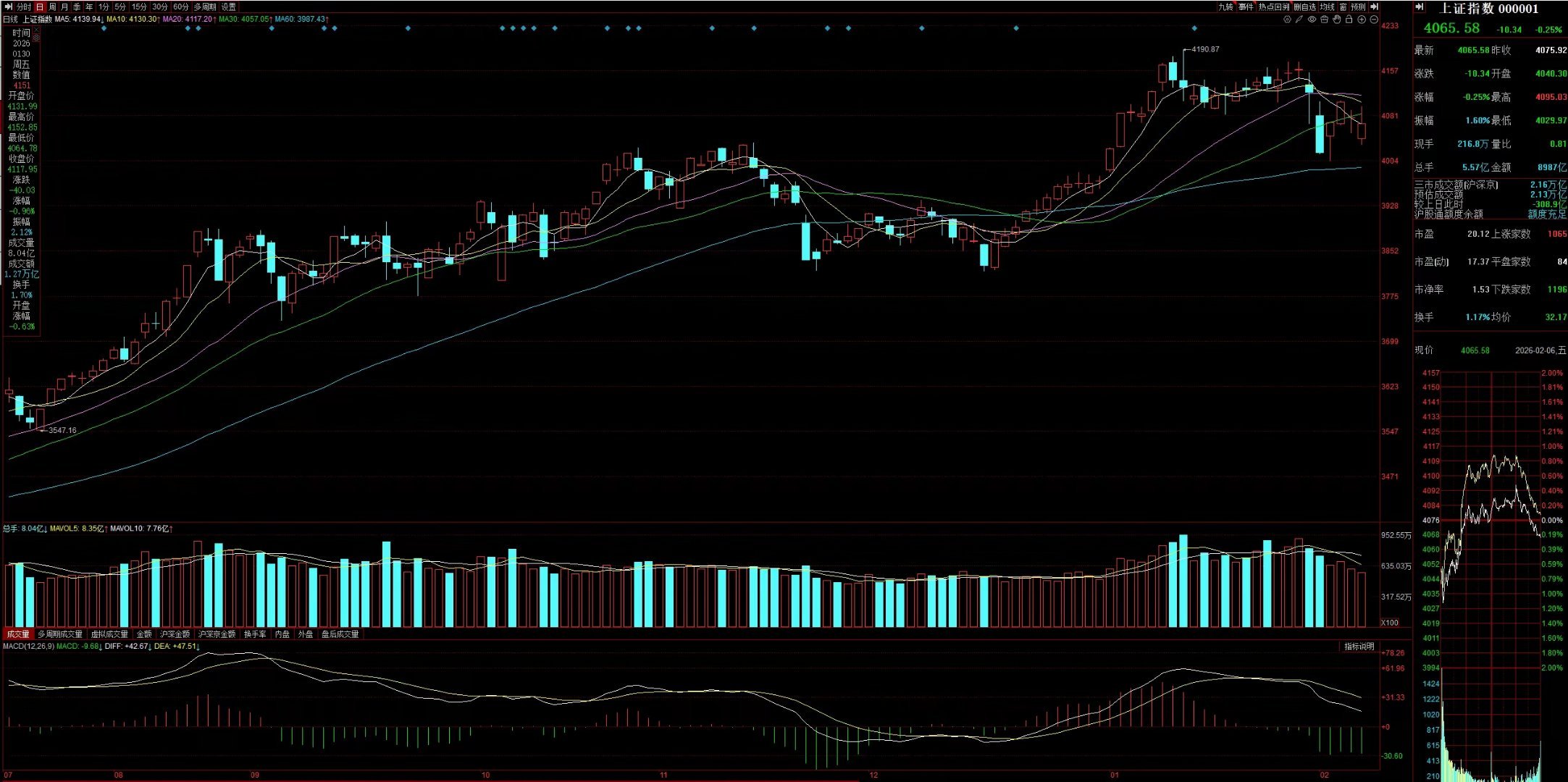The height and width of the screenshot is (782, 1568).
Task: Click the 指标说明 indicator description link
Action: (x=1359, y=647)
